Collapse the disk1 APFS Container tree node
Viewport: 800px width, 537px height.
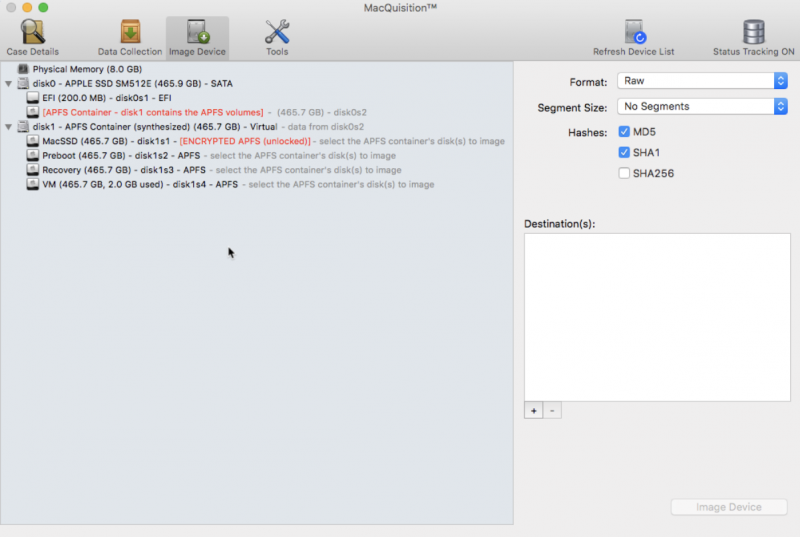click(x=9, y=126)
